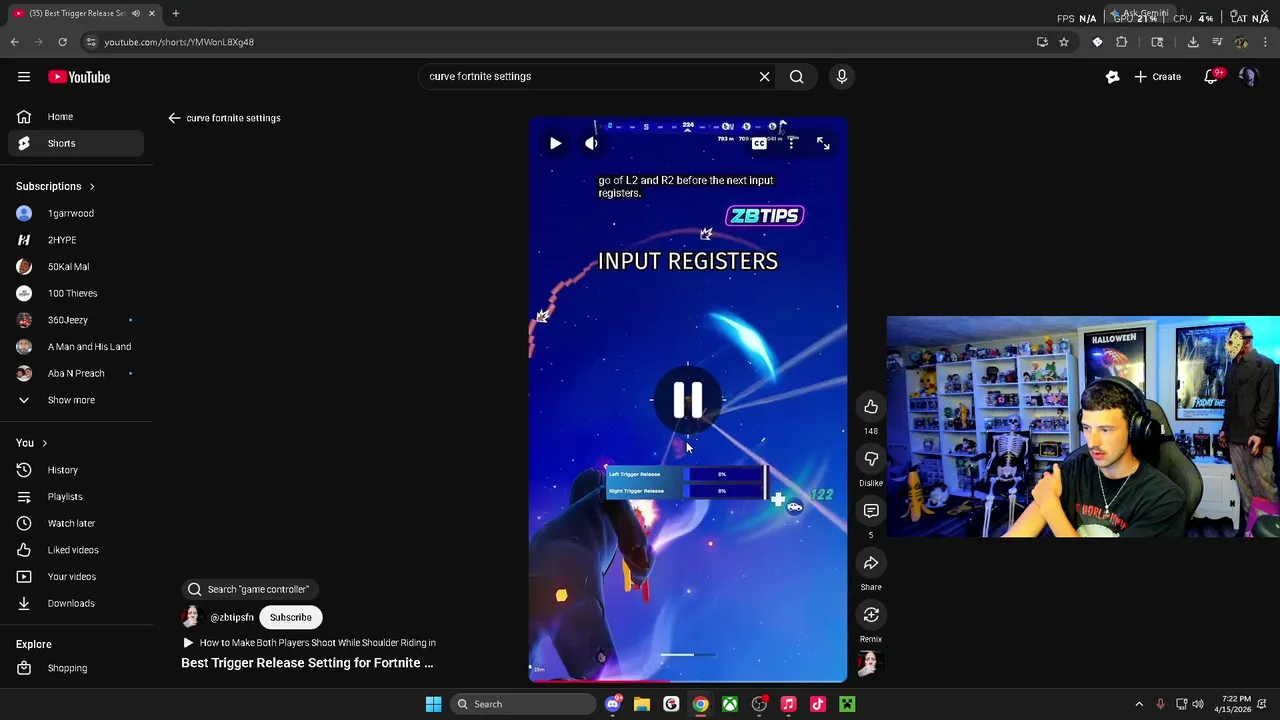Open the YouTube account avatar menu

(x=1248, y=76)
